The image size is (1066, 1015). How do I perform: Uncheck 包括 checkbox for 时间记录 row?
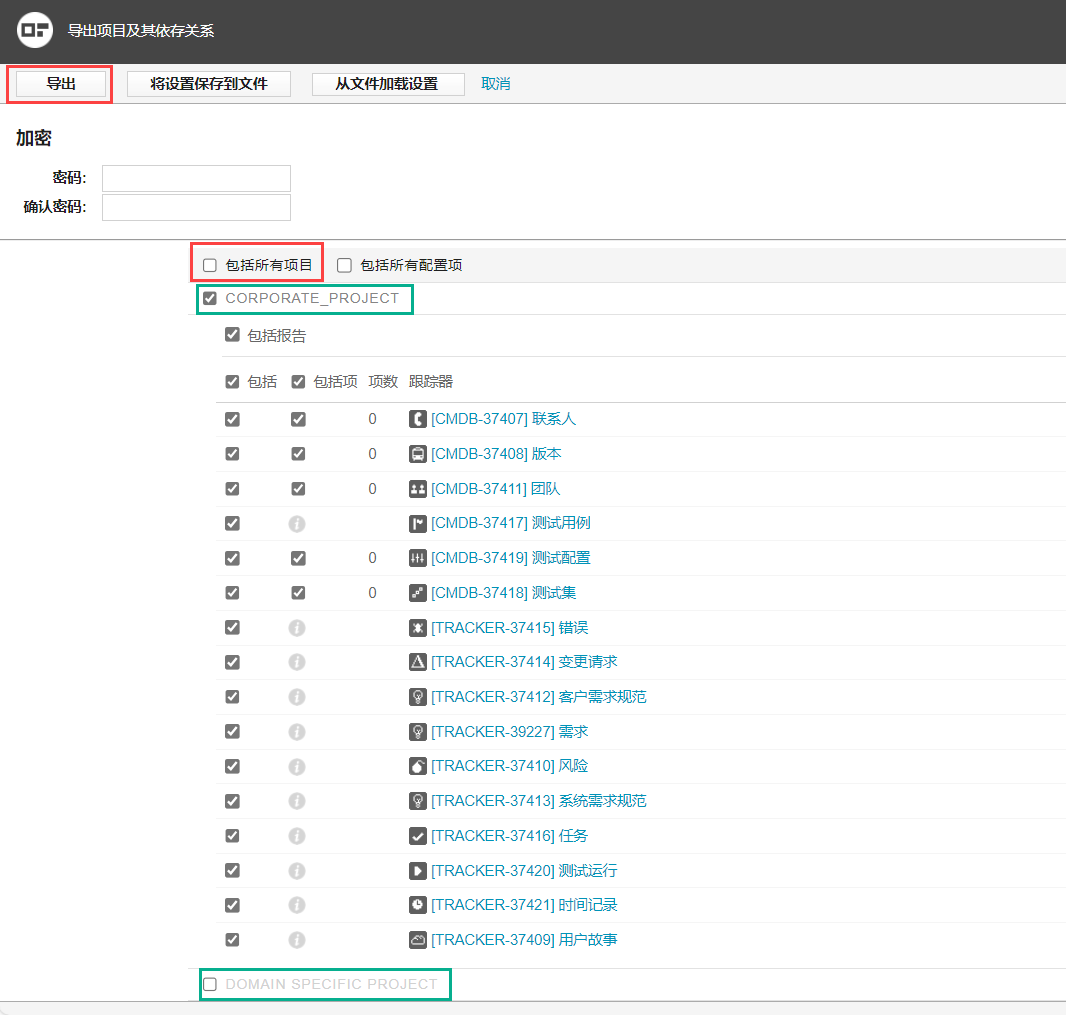click(x=233, y=905)
